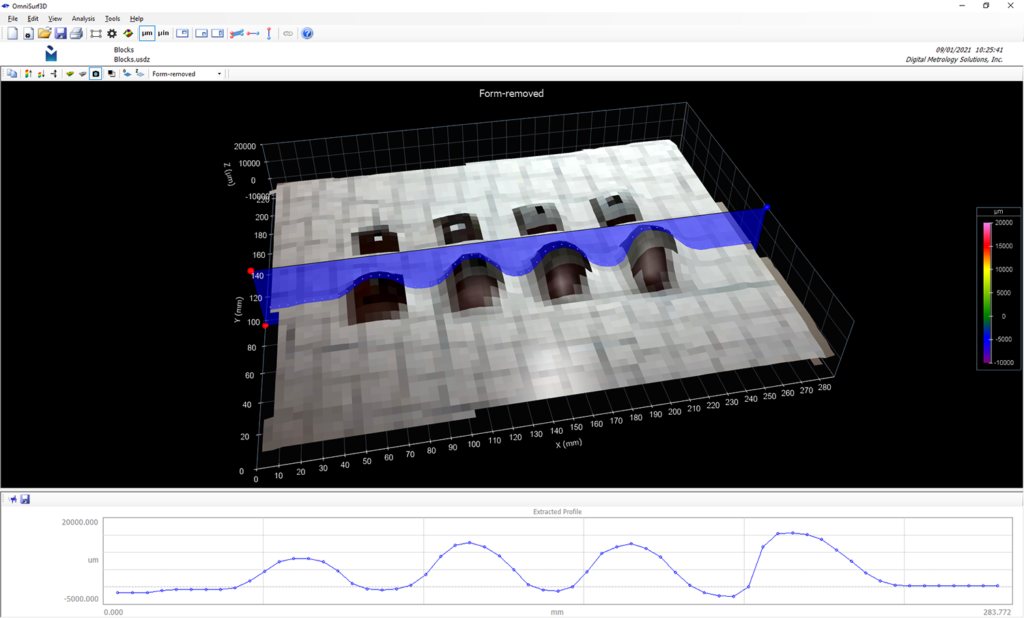Click the chain link measurement icon
Screen dimensions: 1024x618
(x=288, y=33)
